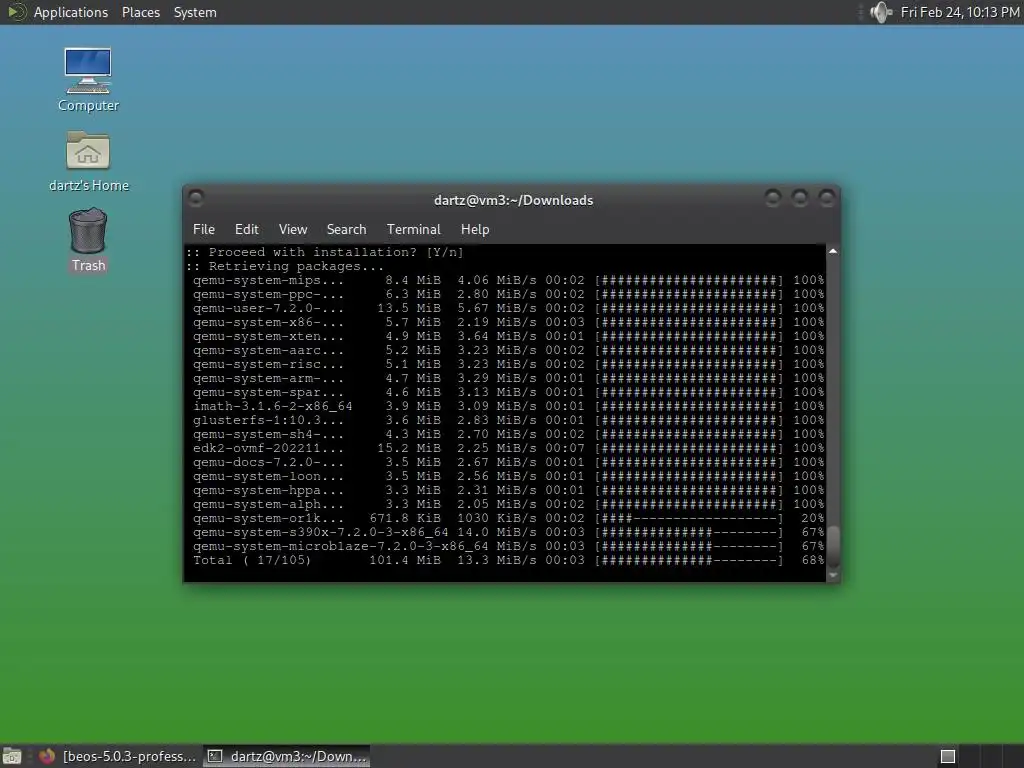Click 'qemu-user-7.2.0-...' text
The image size is (1024, 768).
(x=268, y=308)
